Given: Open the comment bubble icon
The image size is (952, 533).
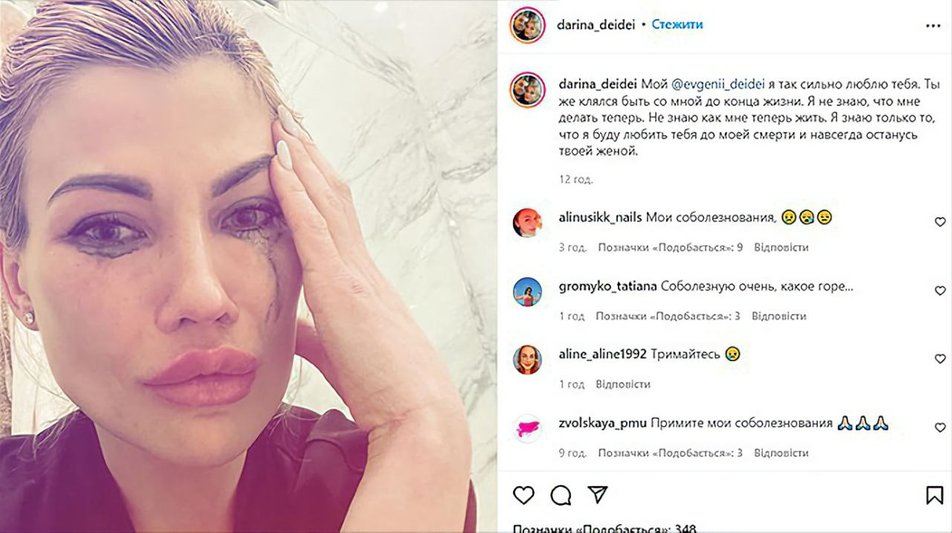Looking at the screenshot, I should tap(560, 495).
